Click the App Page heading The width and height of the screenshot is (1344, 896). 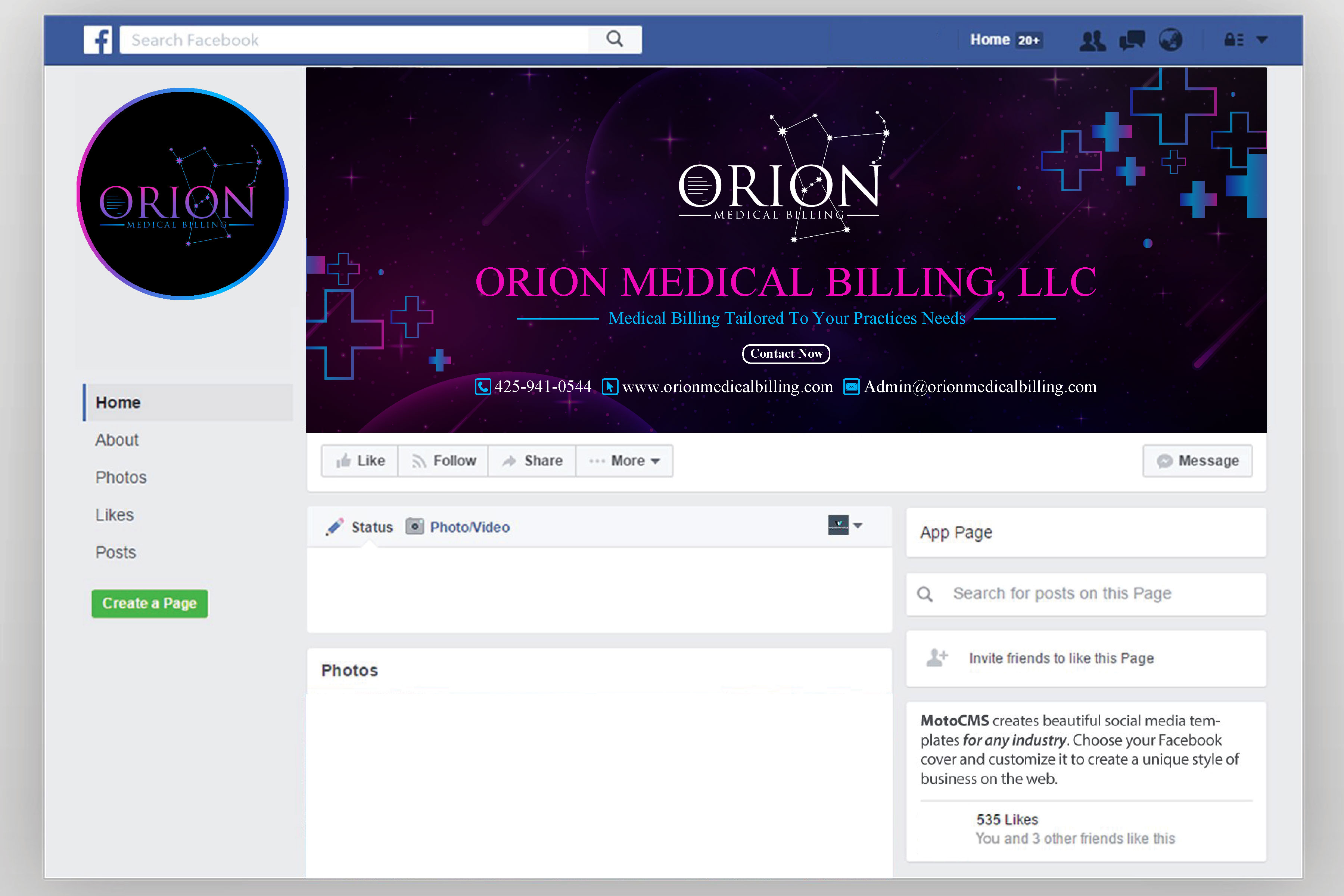956,532
